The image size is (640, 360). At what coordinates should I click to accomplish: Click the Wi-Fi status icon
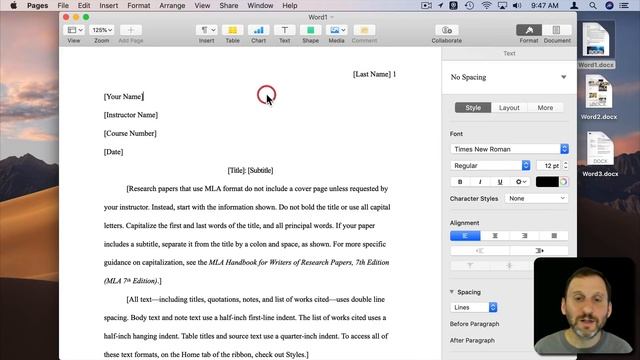point(486,6)
